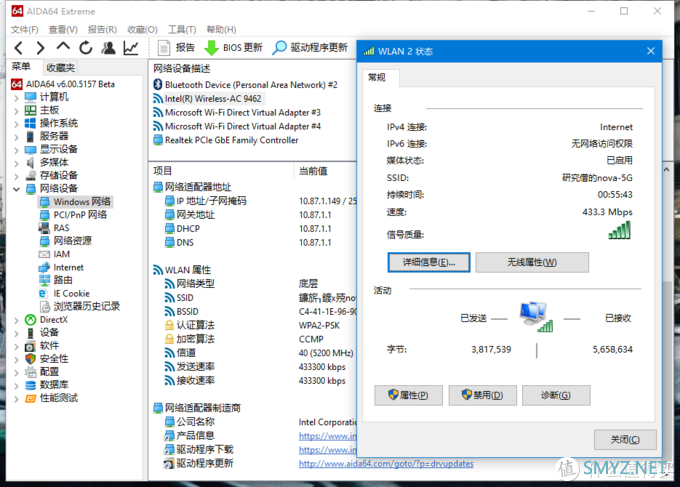Click the Forward arrow in toolbar
Screen dimensions: 680x487
tap(40, 48)
